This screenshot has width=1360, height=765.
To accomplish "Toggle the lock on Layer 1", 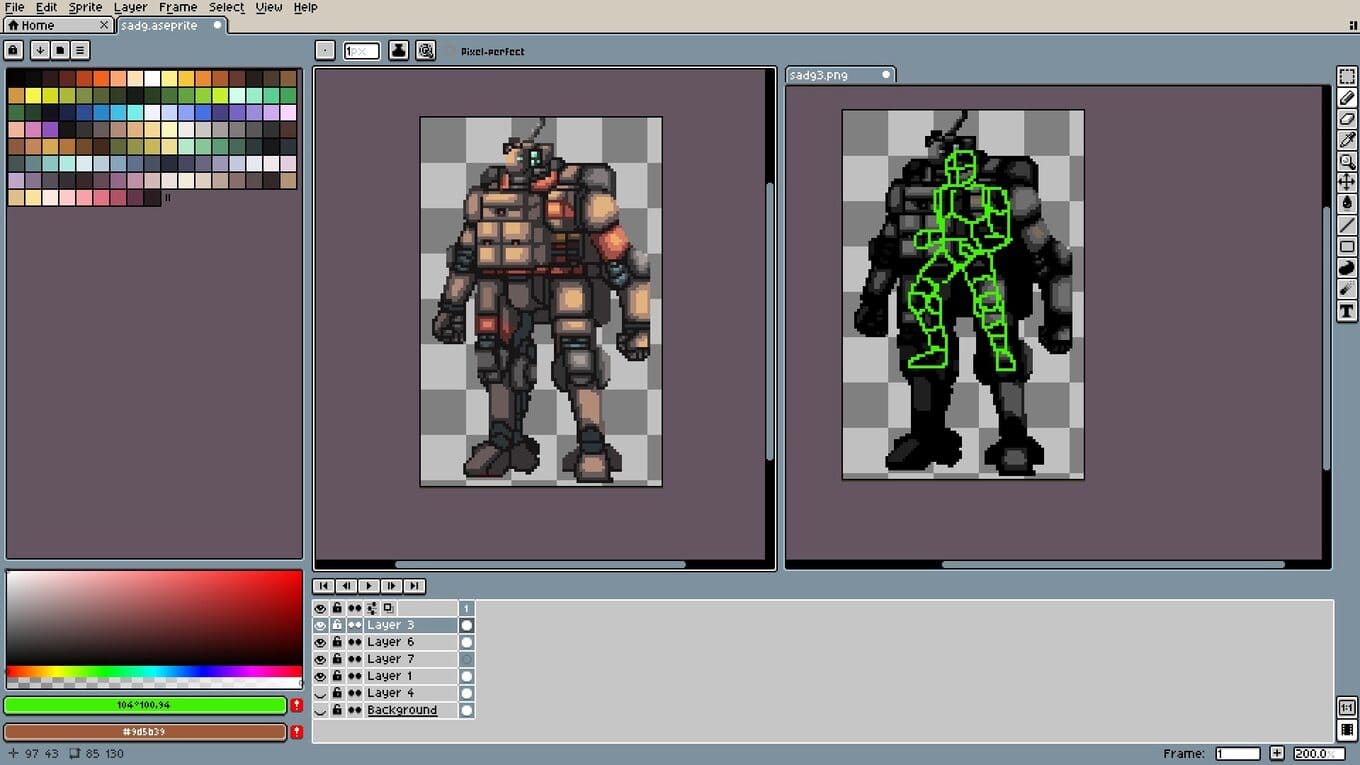I will (x=337, y=676).
